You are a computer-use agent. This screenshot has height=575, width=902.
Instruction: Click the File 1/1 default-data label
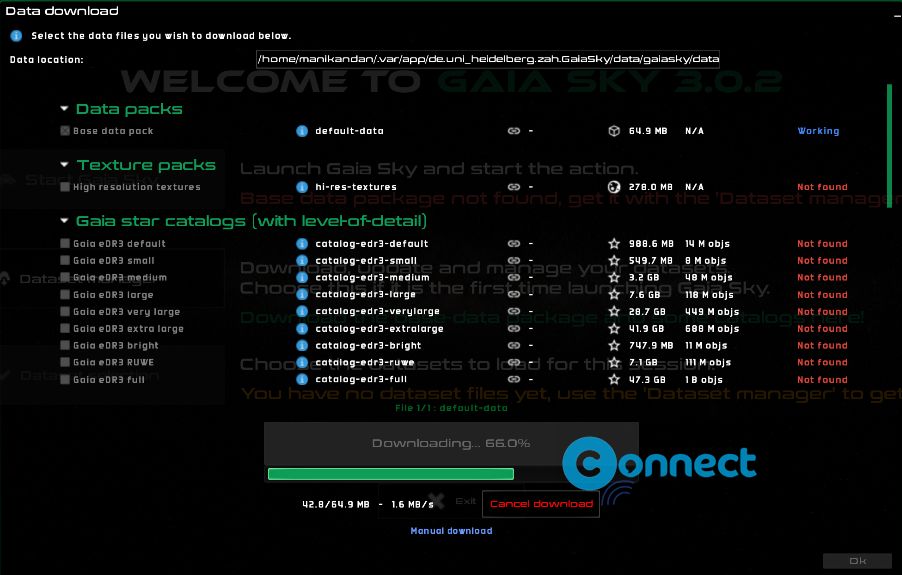[x=451, y=408]
